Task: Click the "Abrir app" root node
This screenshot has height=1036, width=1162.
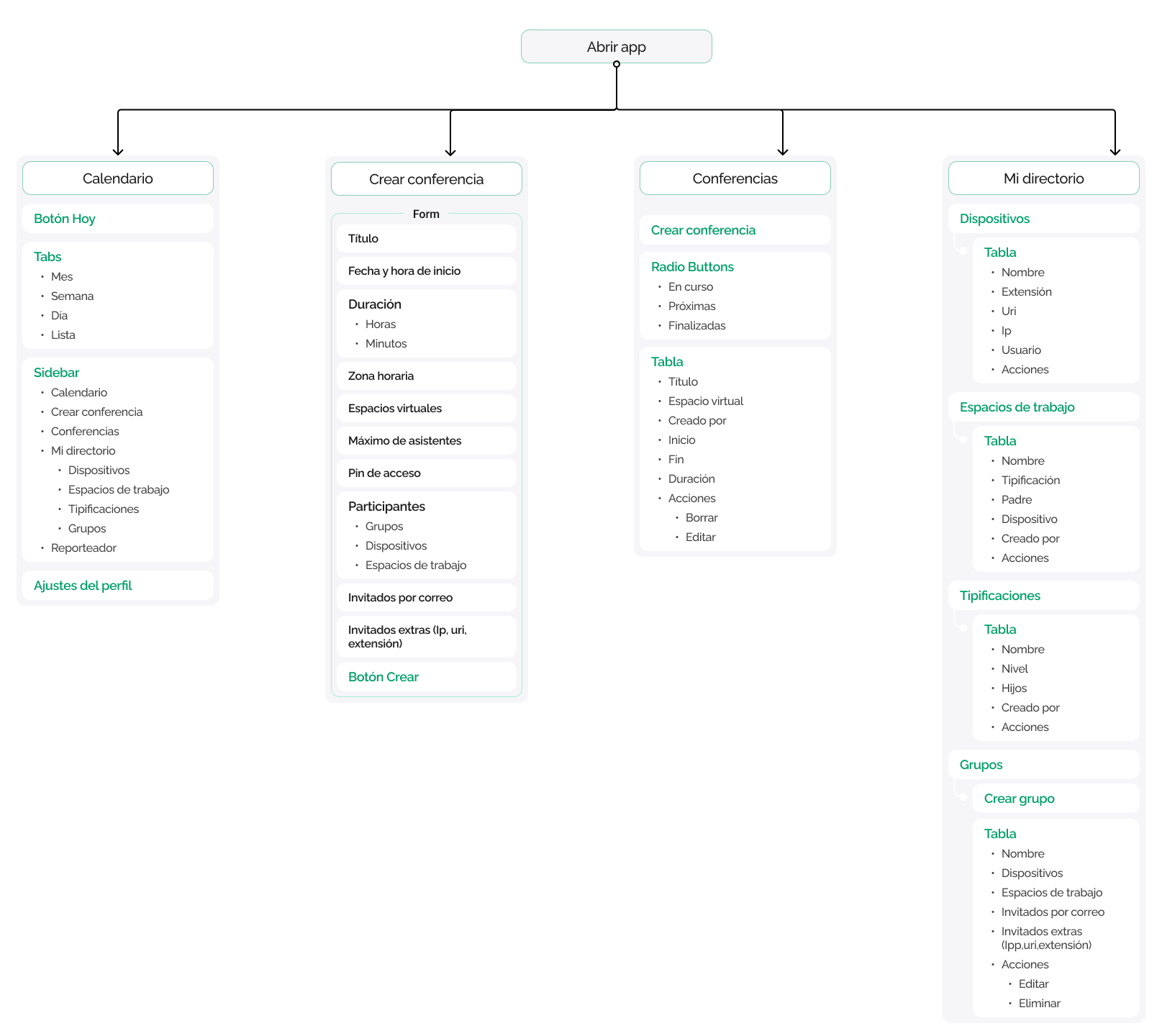Action: point(616,47)
